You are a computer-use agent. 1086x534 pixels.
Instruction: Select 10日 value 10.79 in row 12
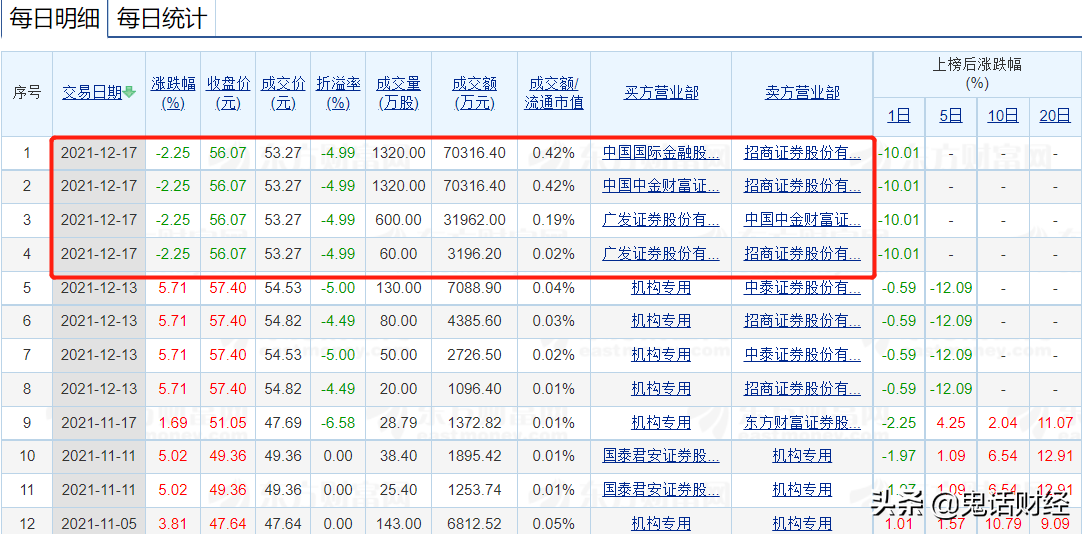pyautogui.click(x=1003, y=523)
